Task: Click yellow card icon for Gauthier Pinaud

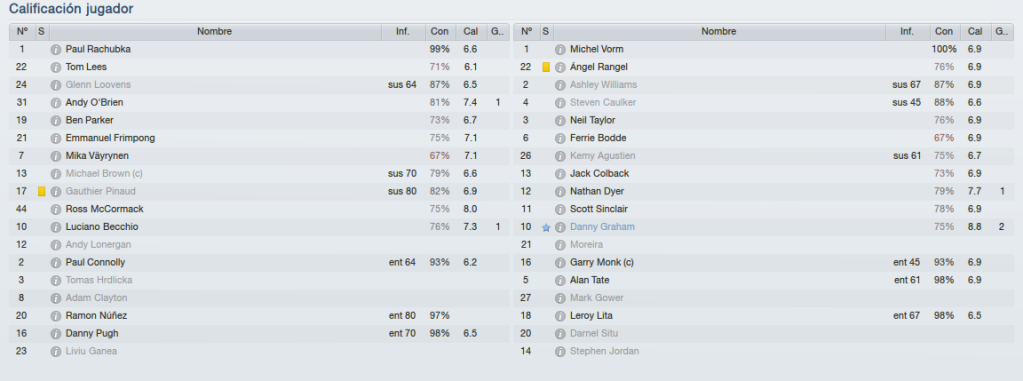Action: (42, 192)
